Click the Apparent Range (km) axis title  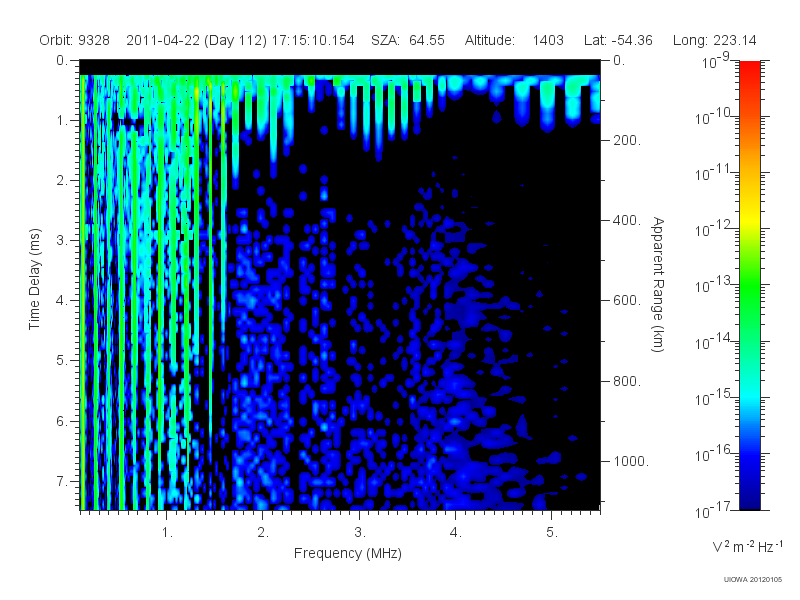tap(658, 284)
